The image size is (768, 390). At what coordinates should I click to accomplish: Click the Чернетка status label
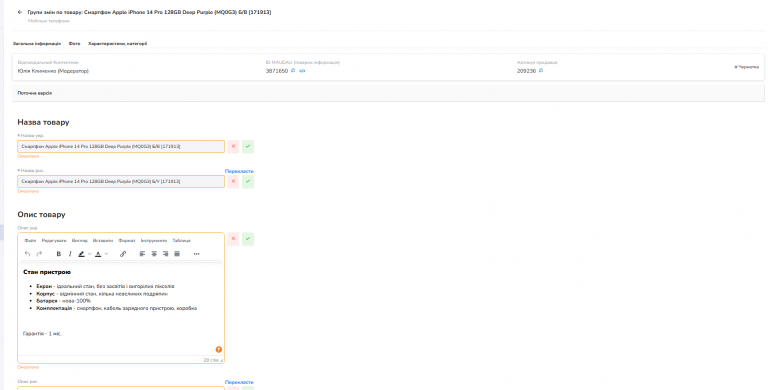[x=747, y=67]
